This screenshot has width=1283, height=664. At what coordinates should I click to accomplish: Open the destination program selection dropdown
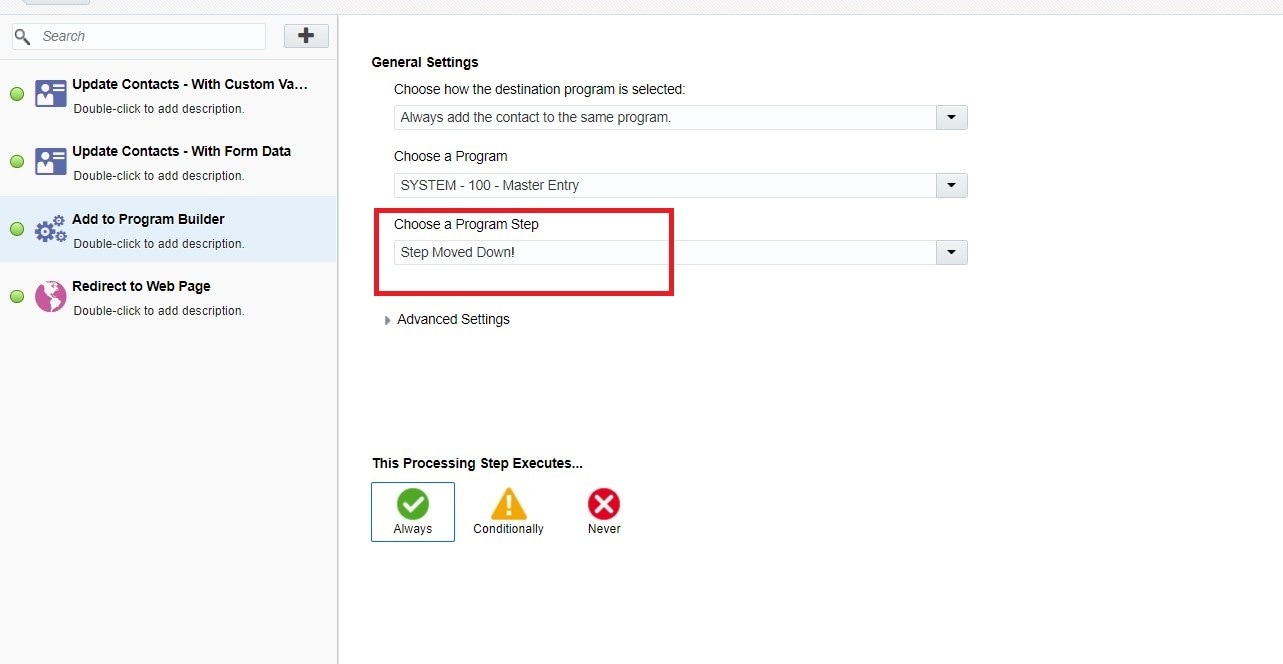[x=951, y=118]
